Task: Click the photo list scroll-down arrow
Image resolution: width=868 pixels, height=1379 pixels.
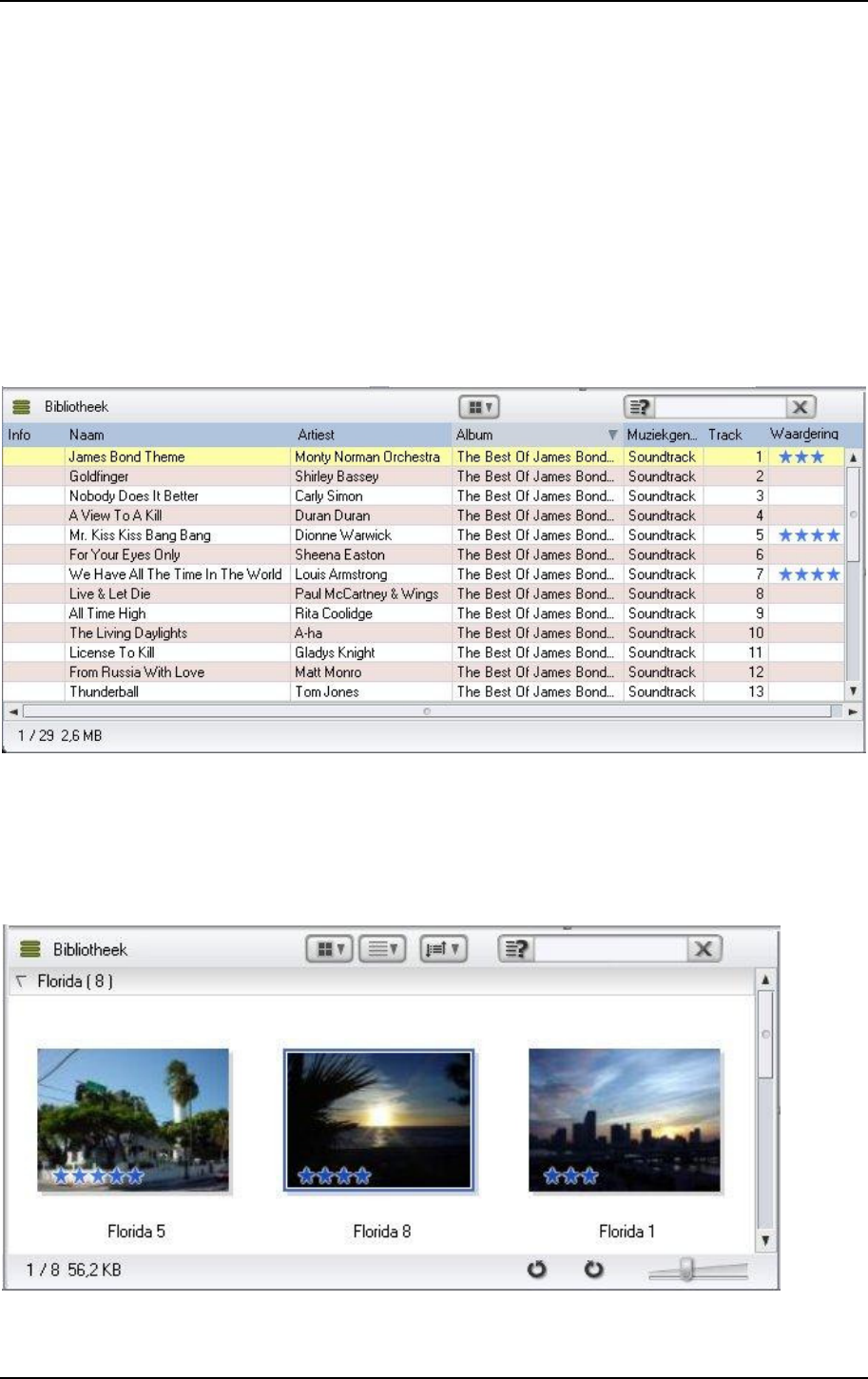Action: tap(766, 1242)
